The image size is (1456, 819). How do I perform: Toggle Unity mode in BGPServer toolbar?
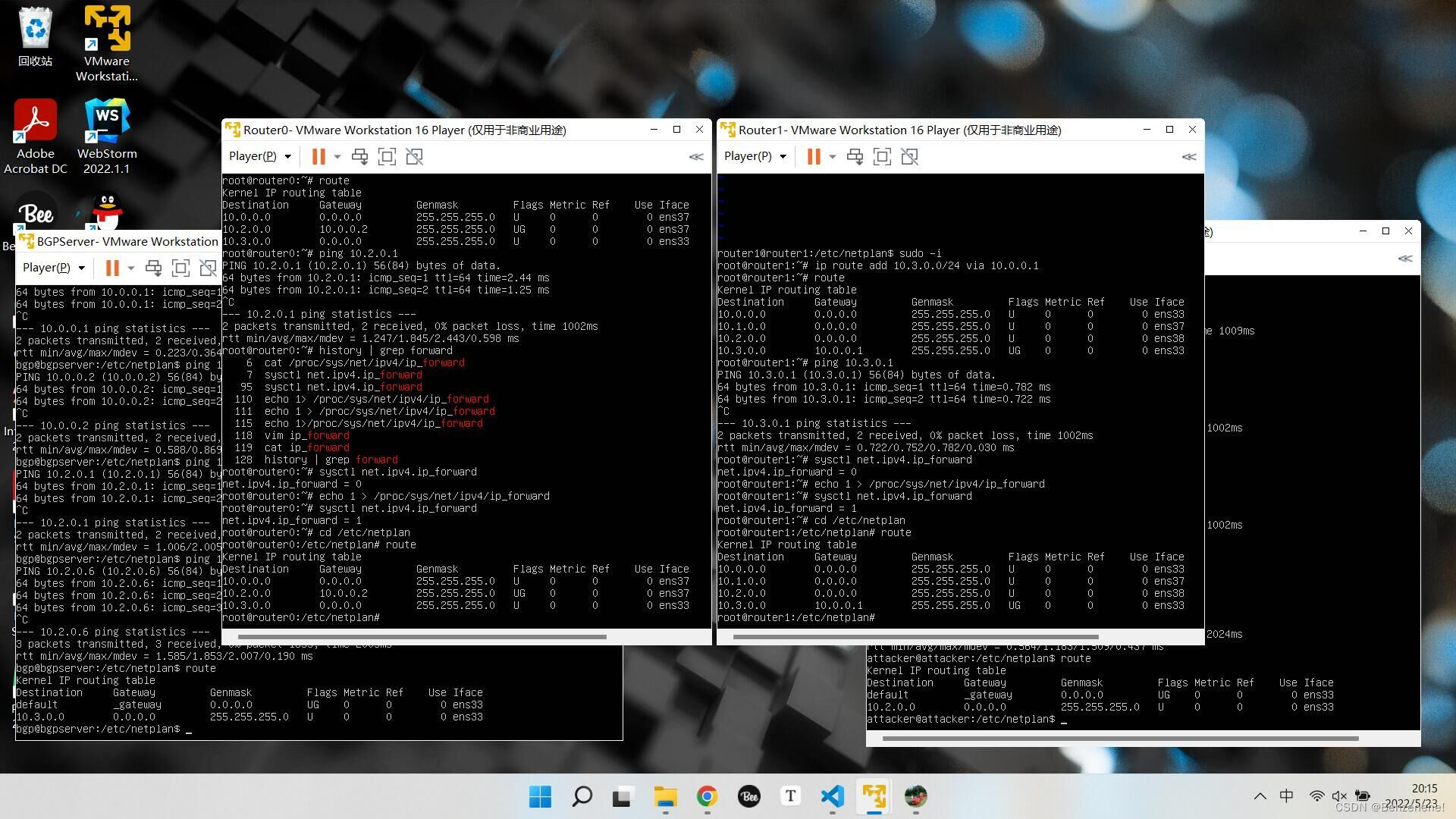pos(208,268)
